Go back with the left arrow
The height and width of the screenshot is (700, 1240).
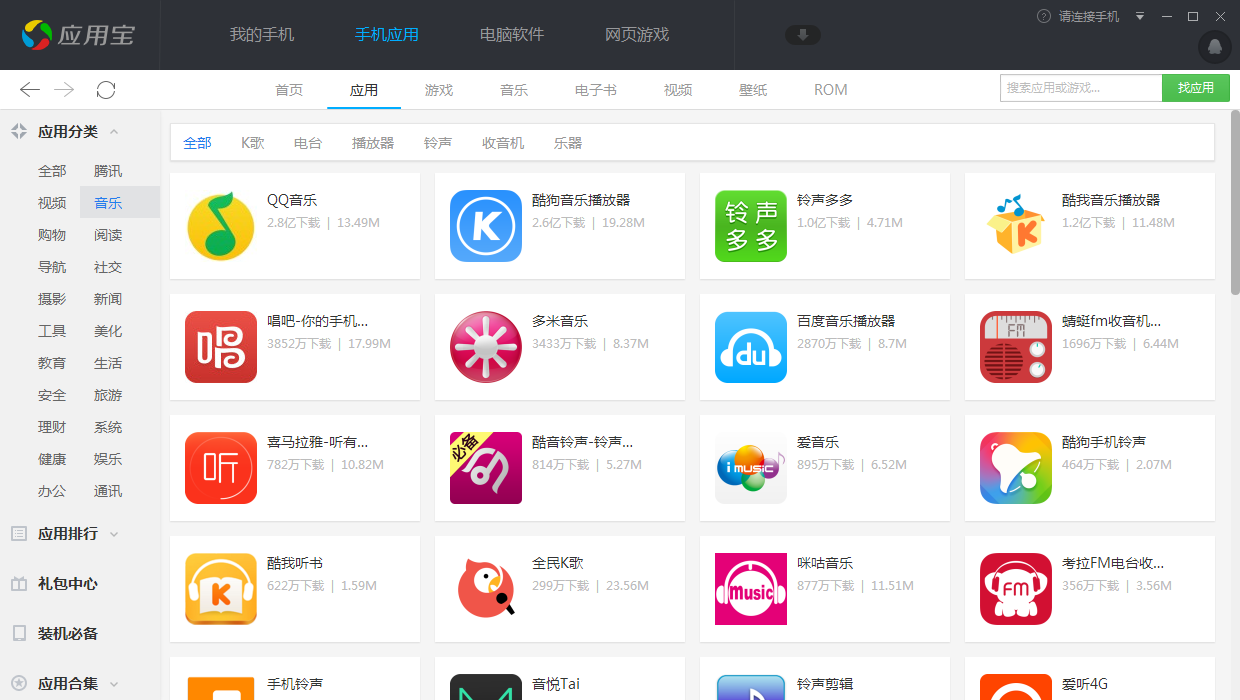(30, 90)
